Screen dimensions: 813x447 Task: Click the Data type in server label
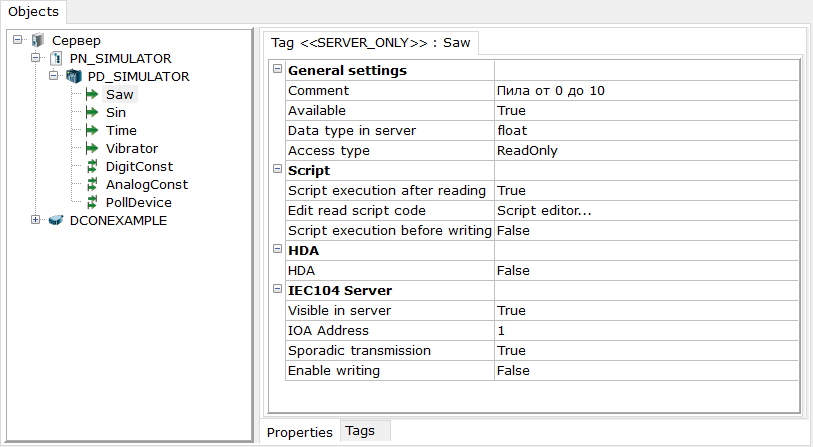pos(352,131)
